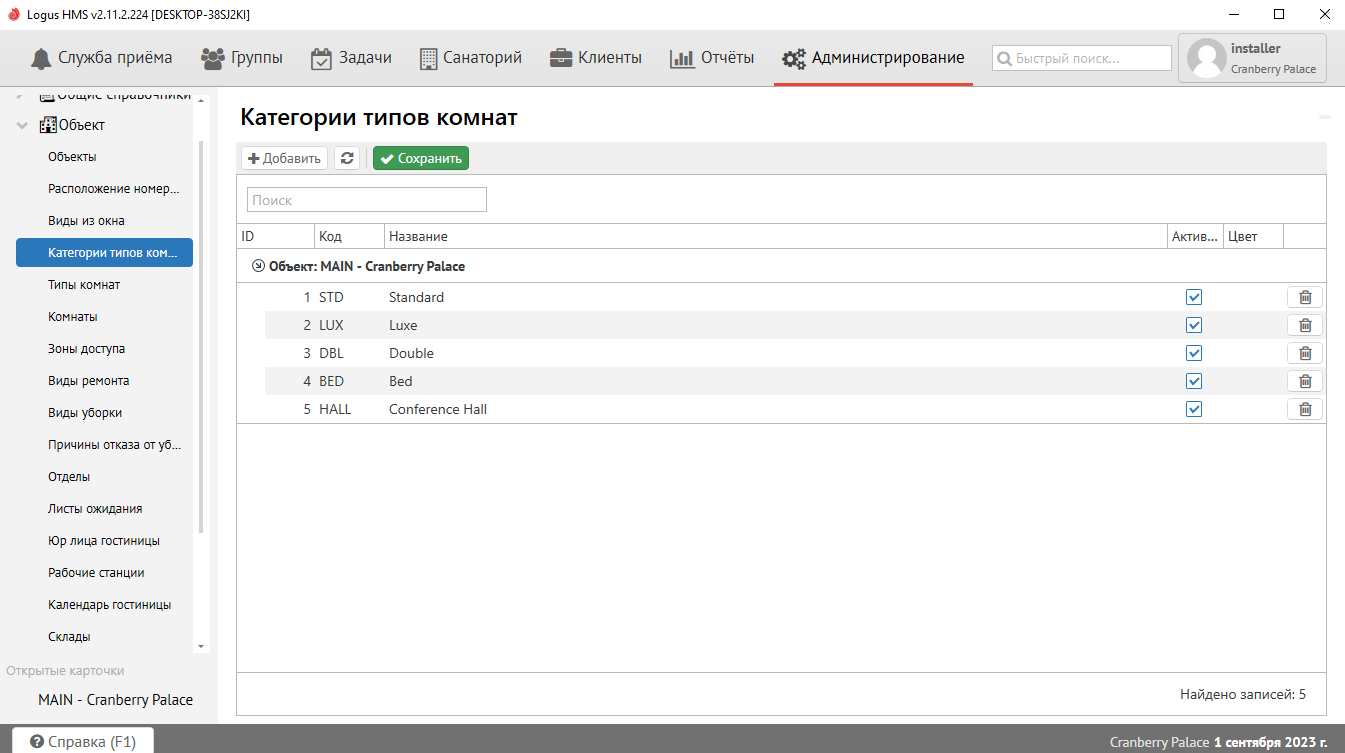Image resolution: width=1345 pixels, height=753 pixels.
Task: Open the Задачи menu
Action: 351,58
